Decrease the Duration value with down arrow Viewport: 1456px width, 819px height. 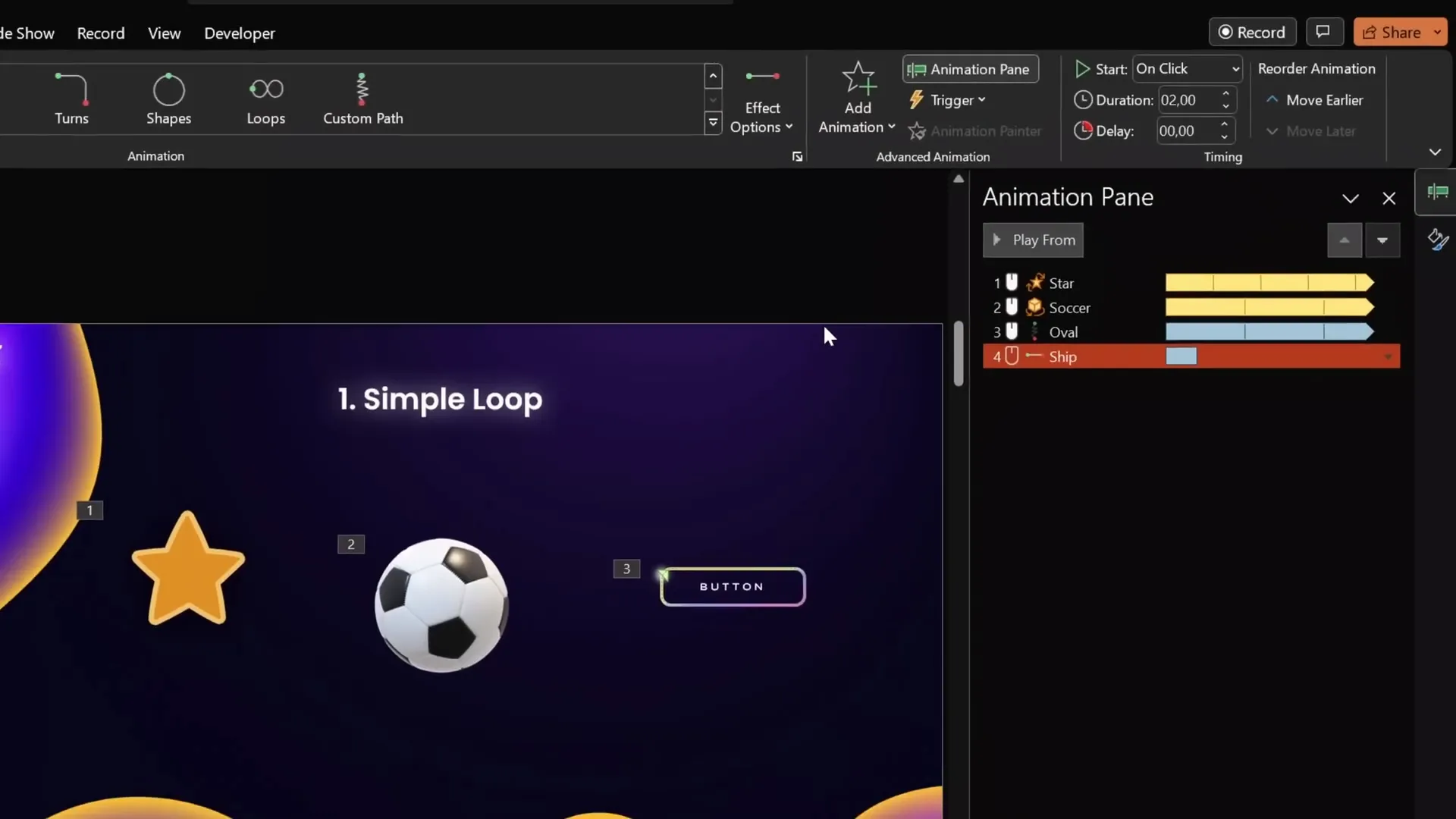1225,106
